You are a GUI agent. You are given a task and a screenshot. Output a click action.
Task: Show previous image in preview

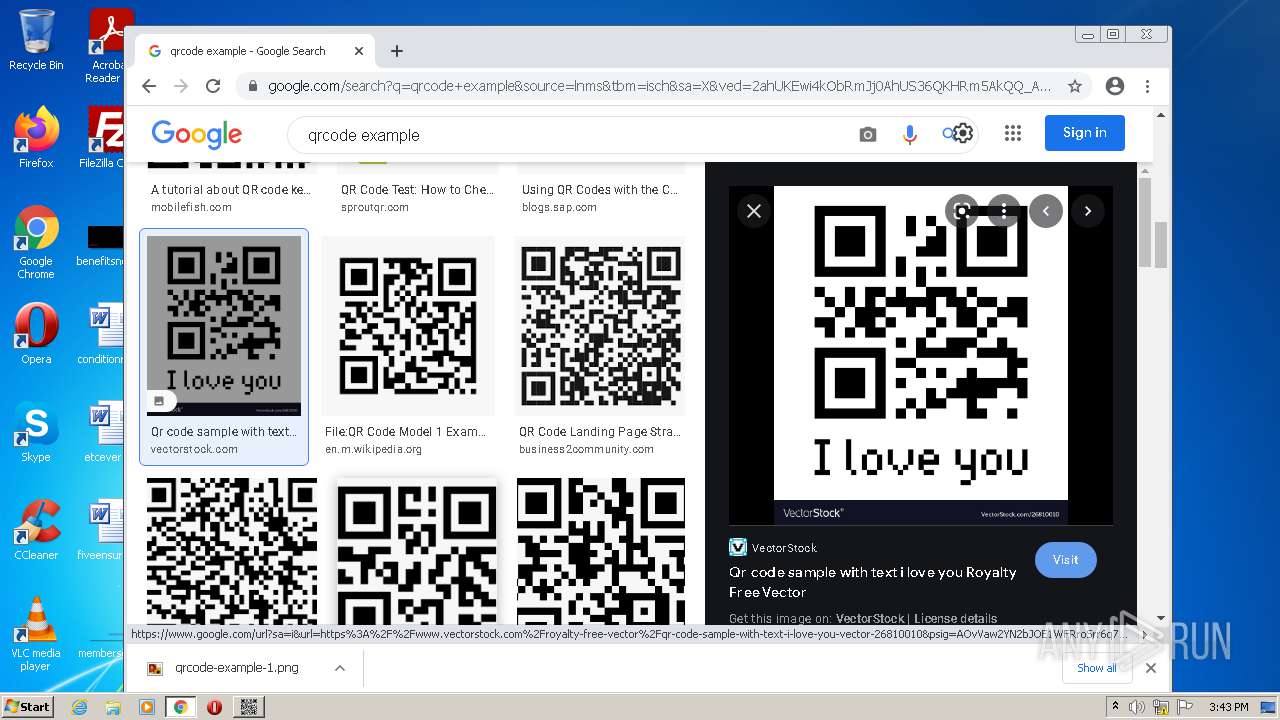coord(1046,211)
